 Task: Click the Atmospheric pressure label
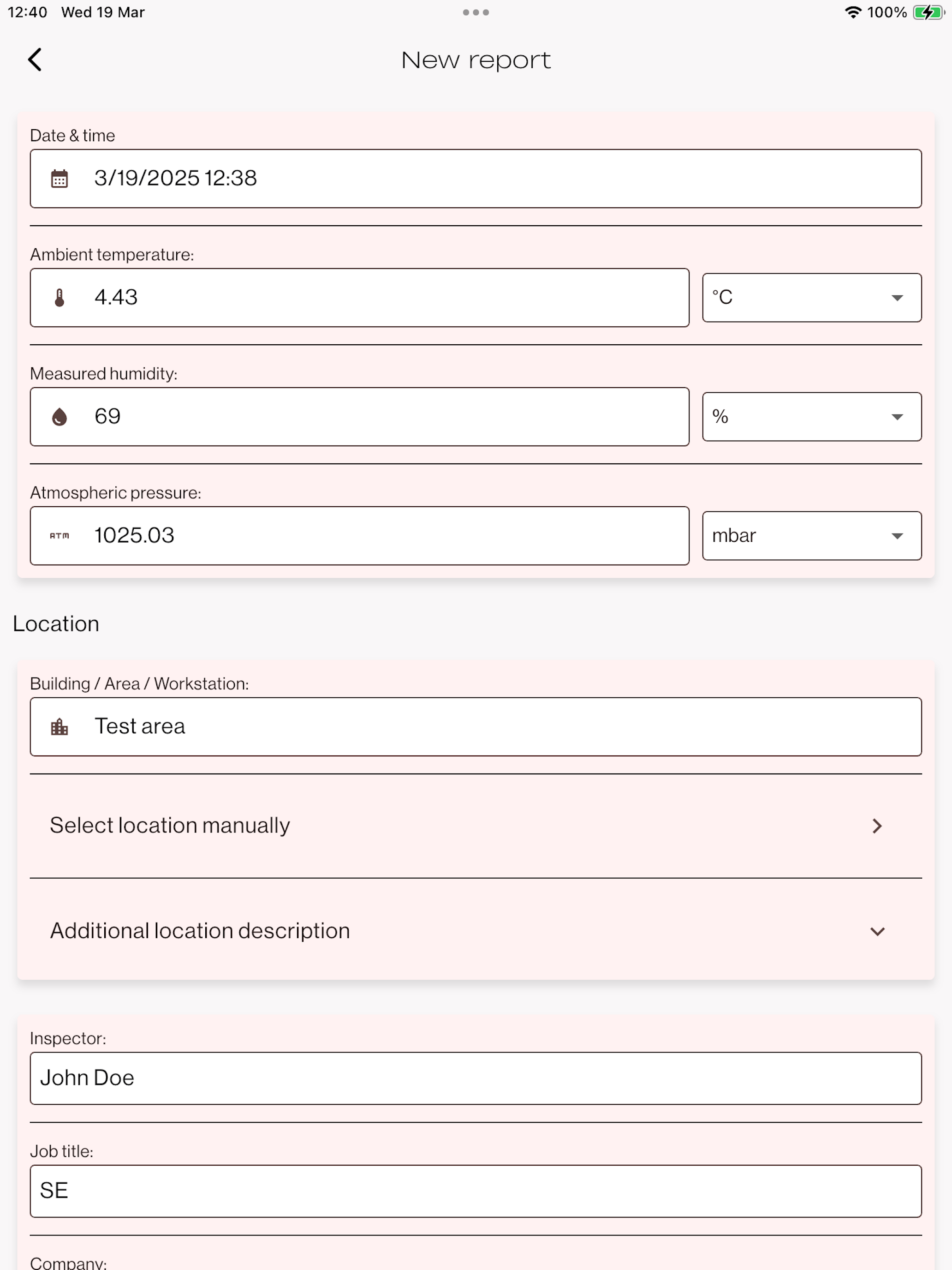pos(115,492)
